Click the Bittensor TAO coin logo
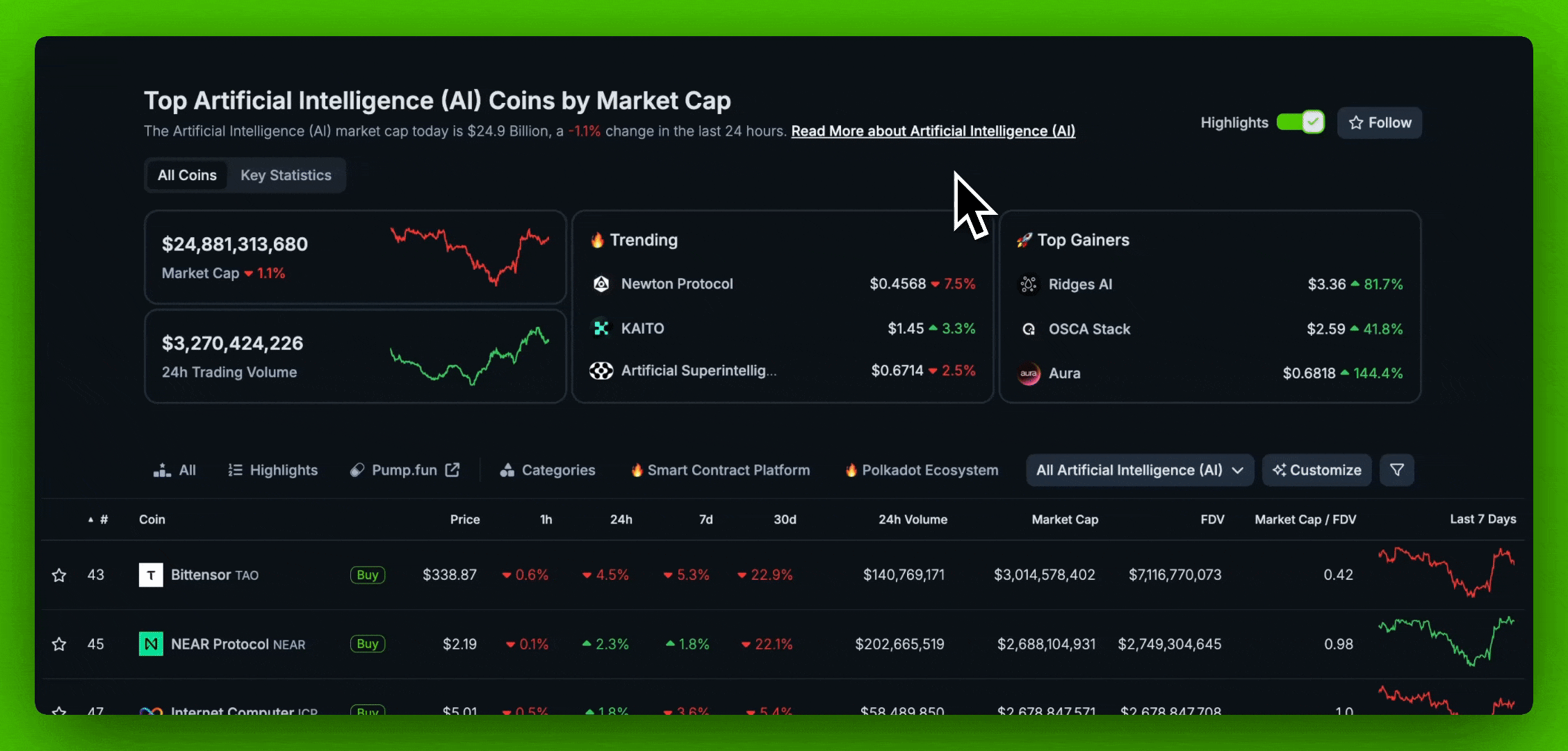The height and width of the screenshot is (751, 1568). point(151,575)
